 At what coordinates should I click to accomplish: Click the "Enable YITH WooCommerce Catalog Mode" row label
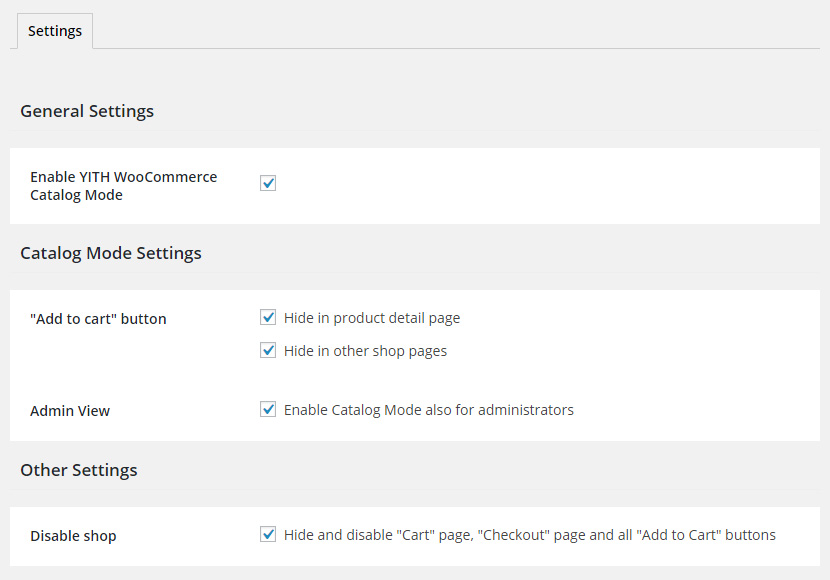point(123,186)
